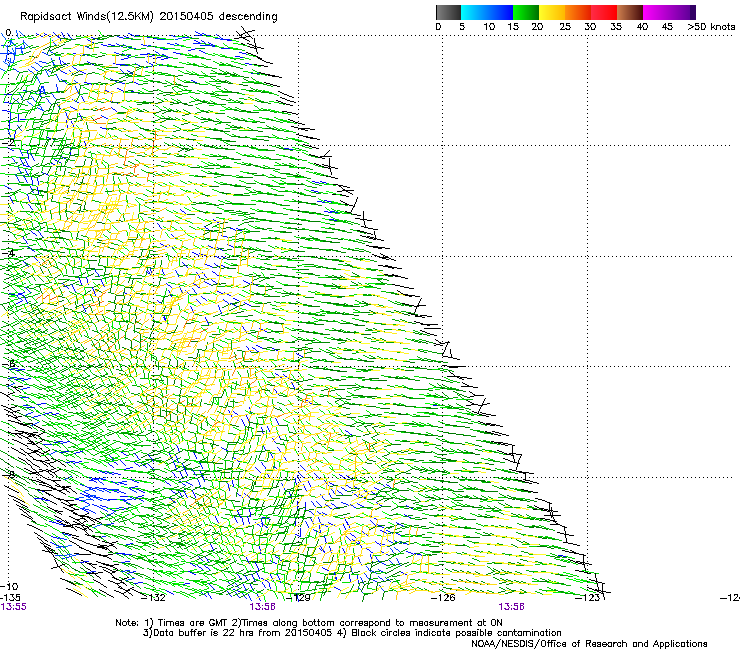Click the "-2" latitude axis label
Image resolution: width=740 pixels, height=650 pixels.
[8, 143]
